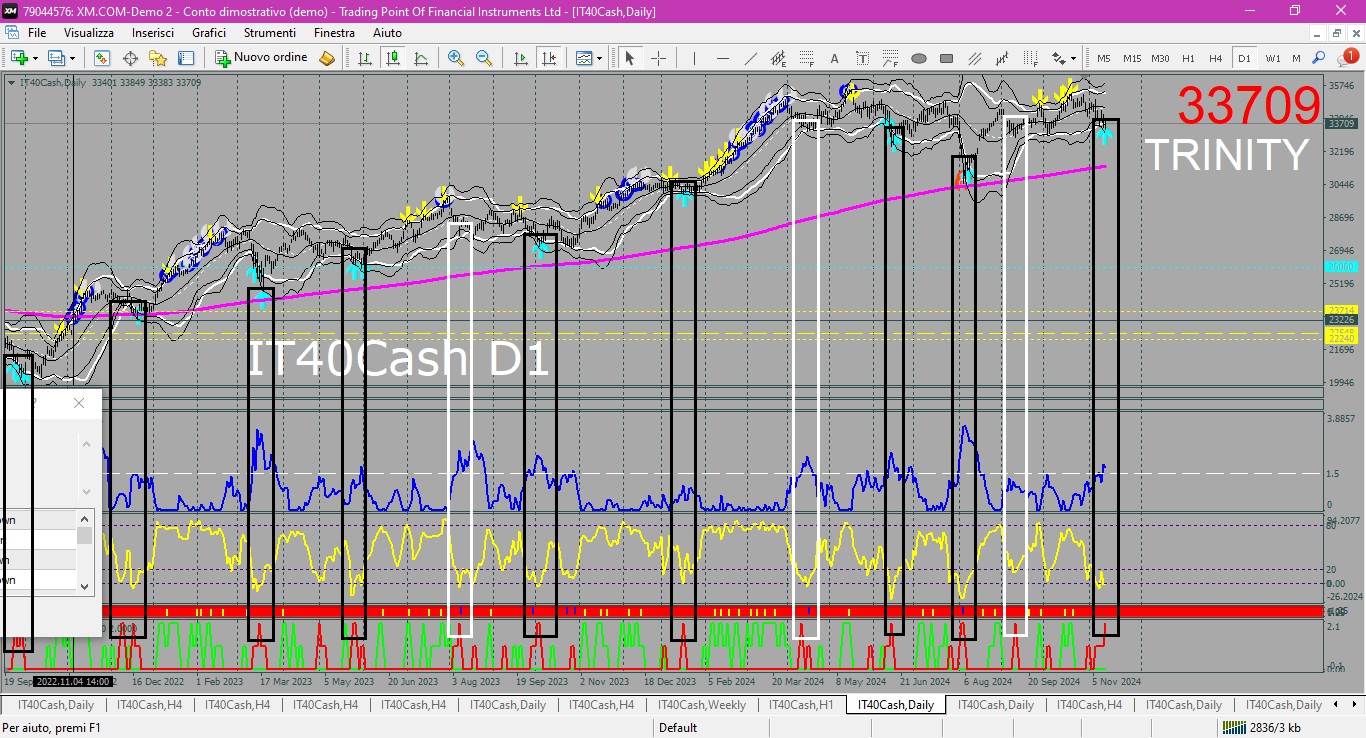The width and height of the screenshot is (1366, 738).
Task: Click the dialog list scrollbar down arrow
Action: click(x=85, y=586)
